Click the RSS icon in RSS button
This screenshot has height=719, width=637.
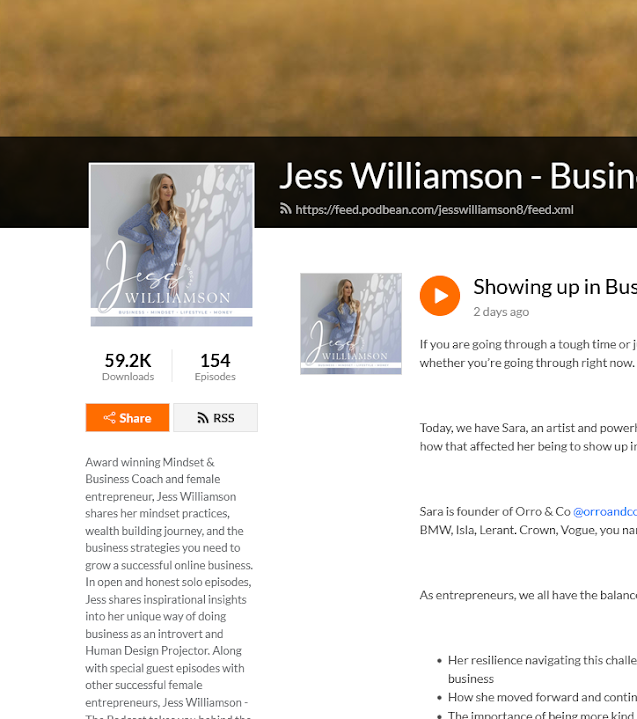(x=203, y=418)
